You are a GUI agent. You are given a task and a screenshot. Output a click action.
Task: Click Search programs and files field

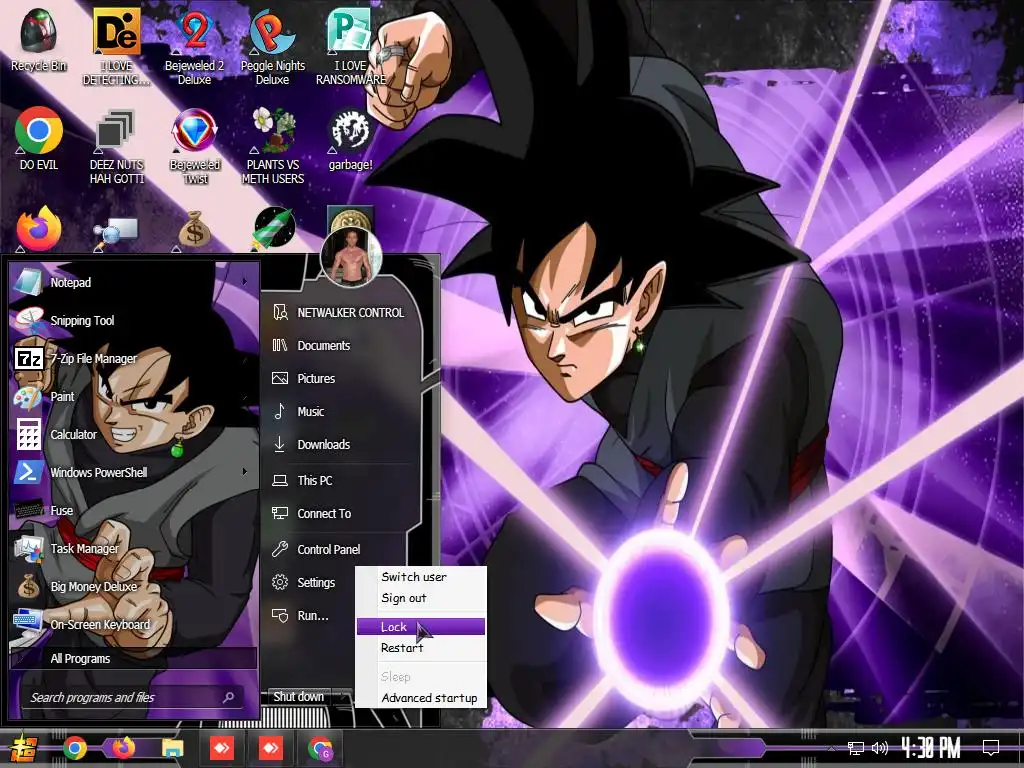131,697
